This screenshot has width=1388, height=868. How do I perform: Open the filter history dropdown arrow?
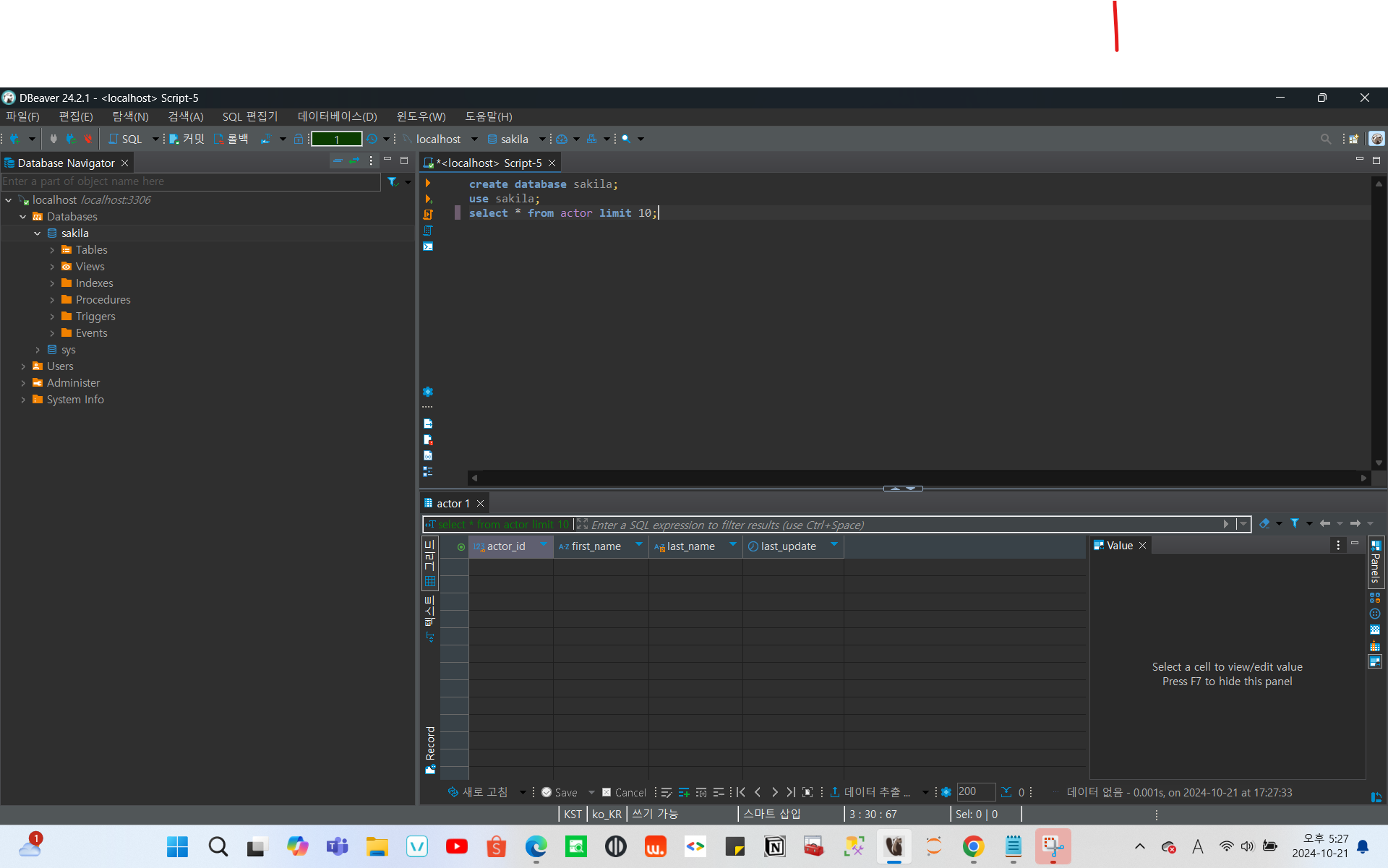1243,525
